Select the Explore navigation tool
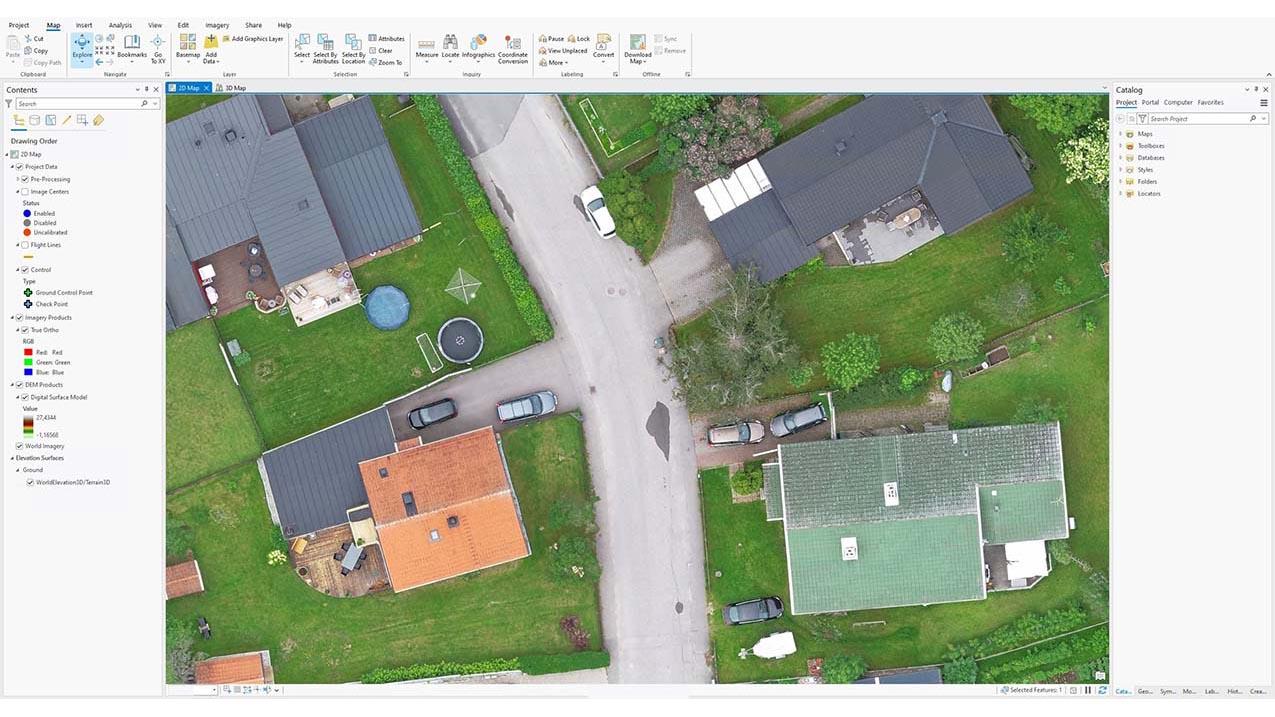This screenshot has width=1275, height=717. (82, 47)
